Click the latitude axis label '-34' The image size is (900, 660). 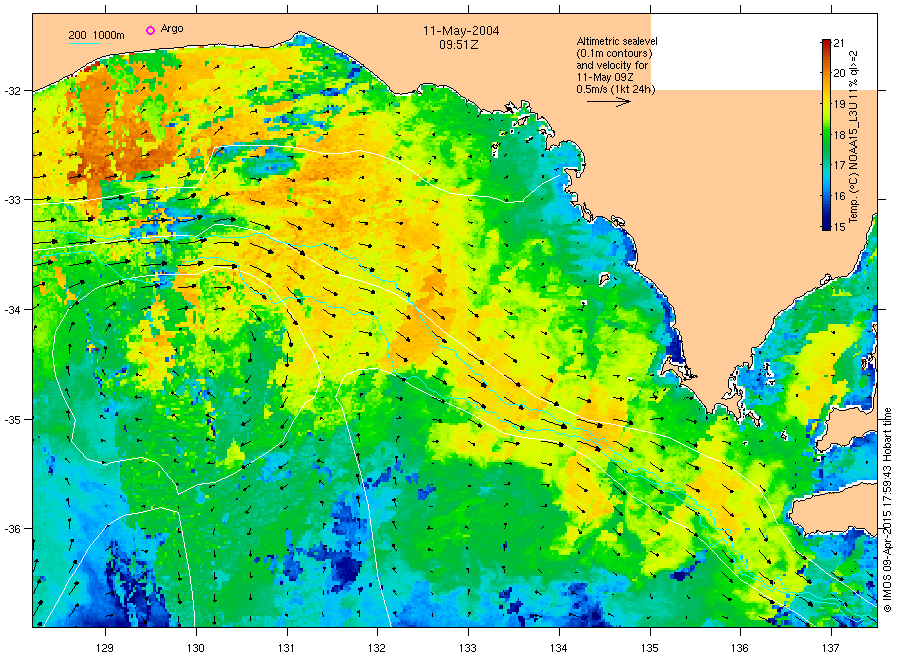12,310
